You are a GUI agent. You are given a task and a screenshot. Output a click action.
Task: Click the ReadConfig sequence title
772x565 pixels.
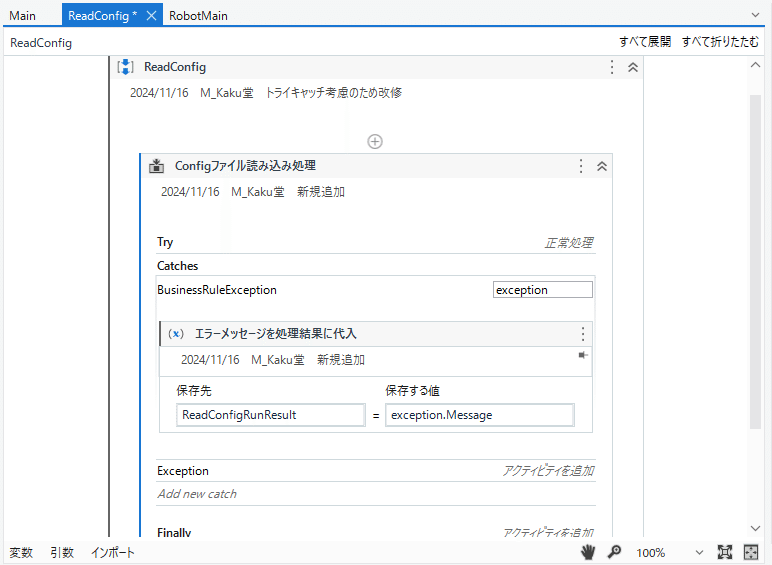pos(175,67)
